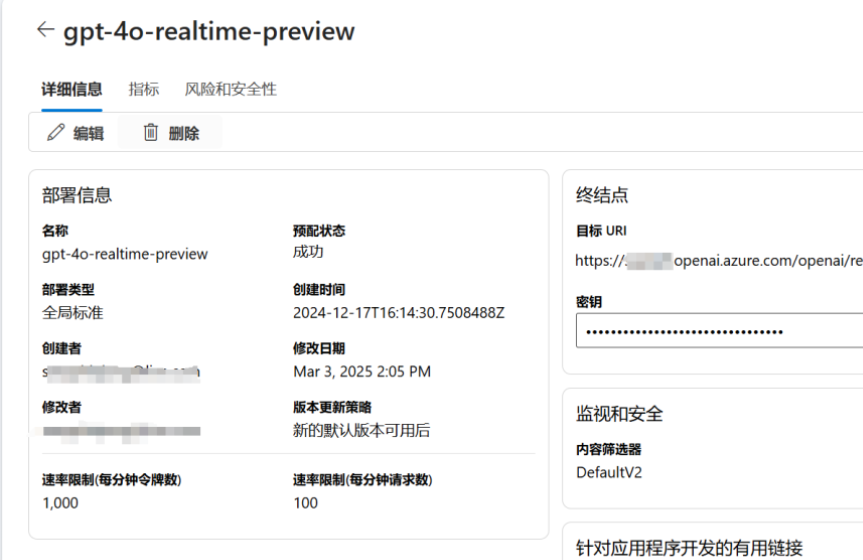
Task: Click the 删除 button label
Action: (184, 133)
